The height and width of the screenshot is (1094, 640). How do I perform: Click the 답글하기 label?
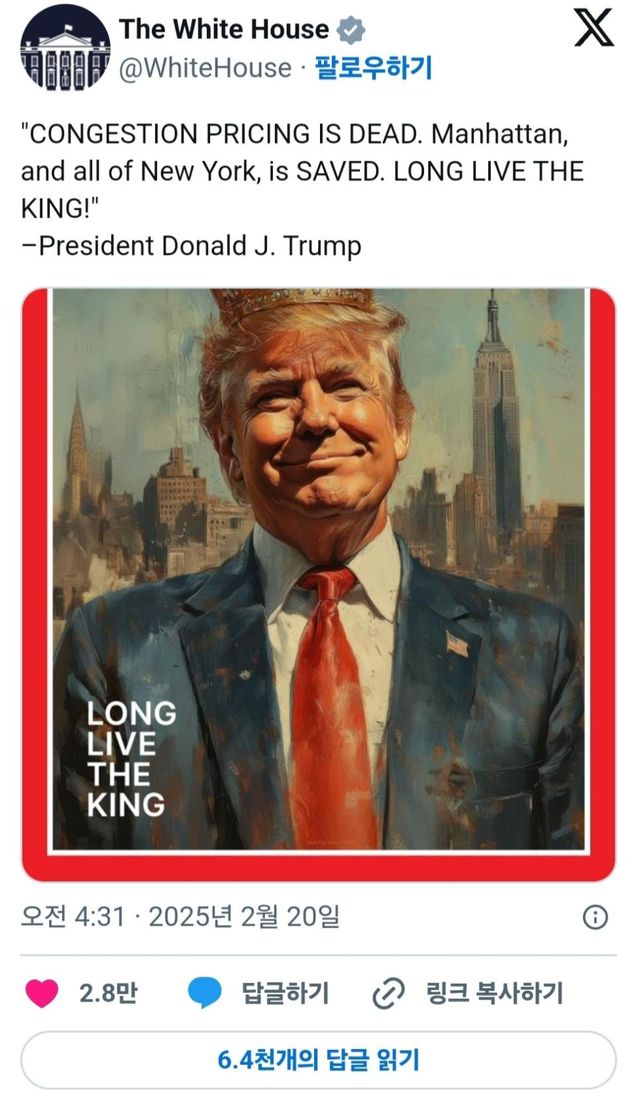point(285,992)
